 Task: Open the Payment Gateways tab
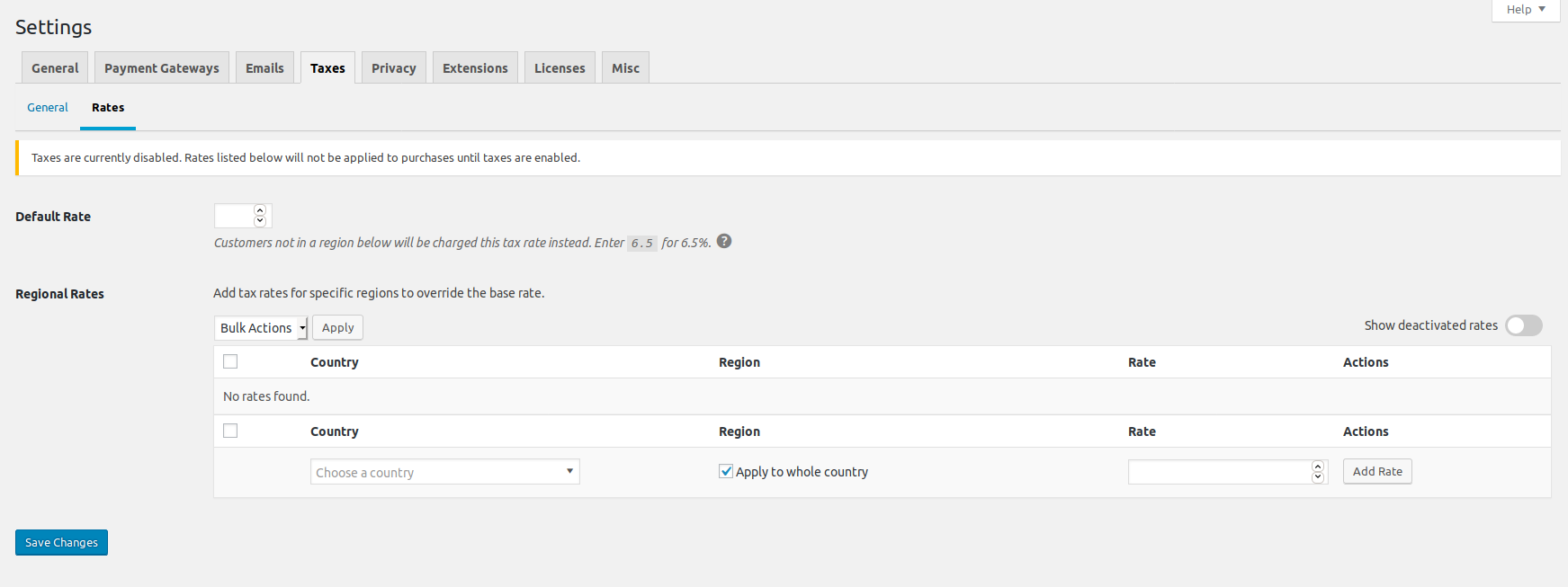(162, 68)
